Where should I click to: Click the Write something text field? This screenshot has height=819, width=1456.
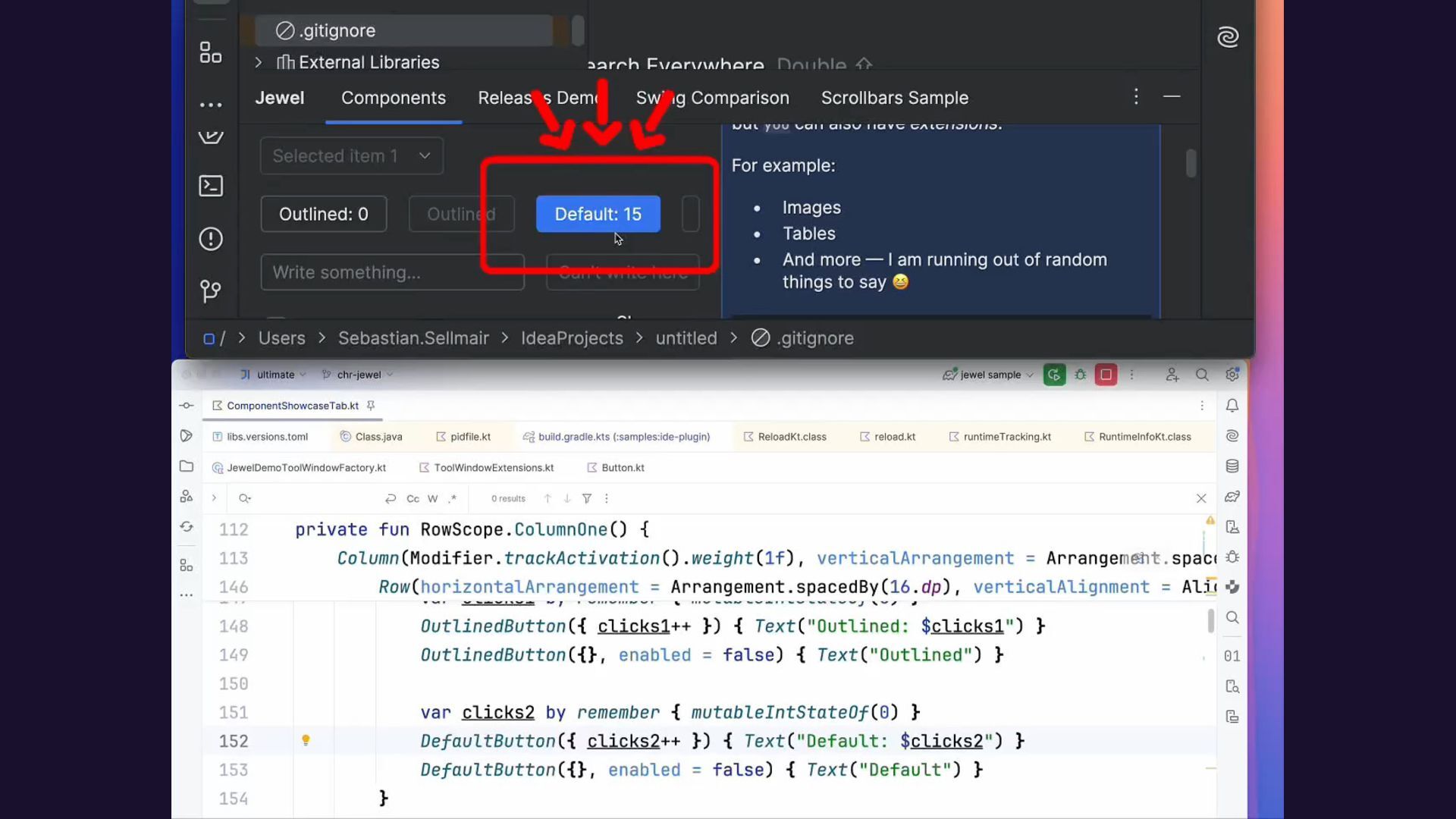[392, 272]
